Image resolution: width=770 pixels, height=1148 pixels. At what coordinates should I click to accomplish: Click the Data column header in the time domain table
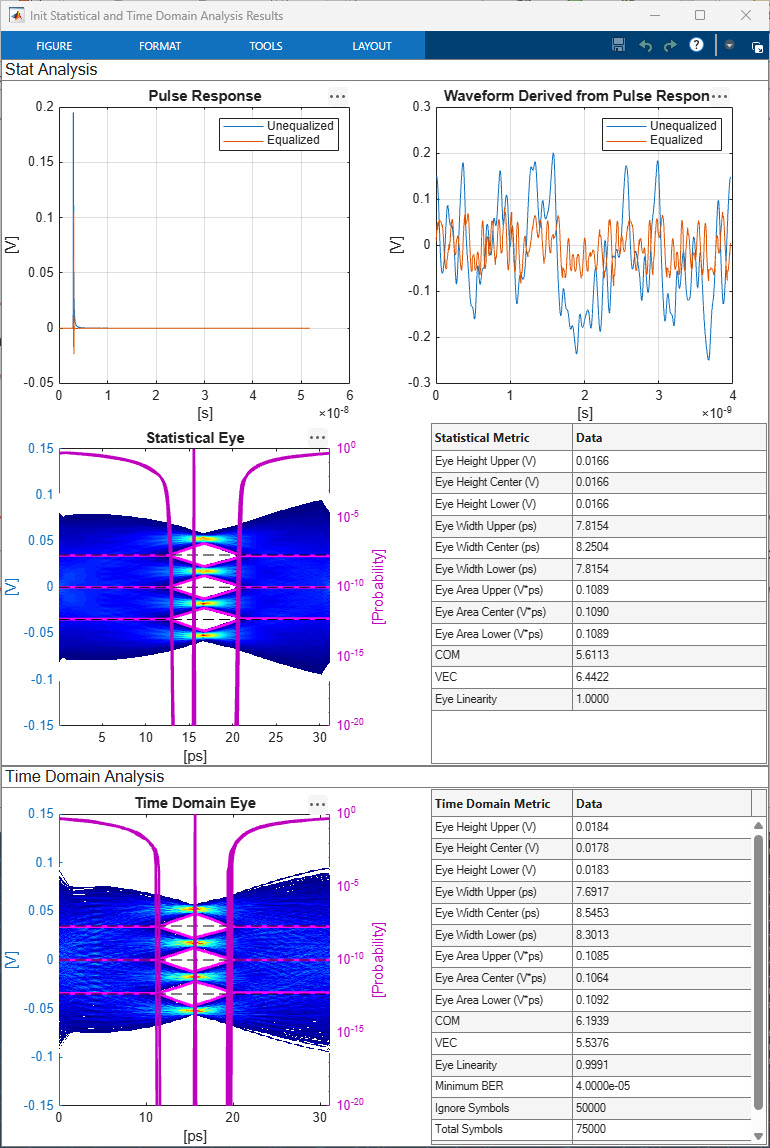[x=662, y=803]
